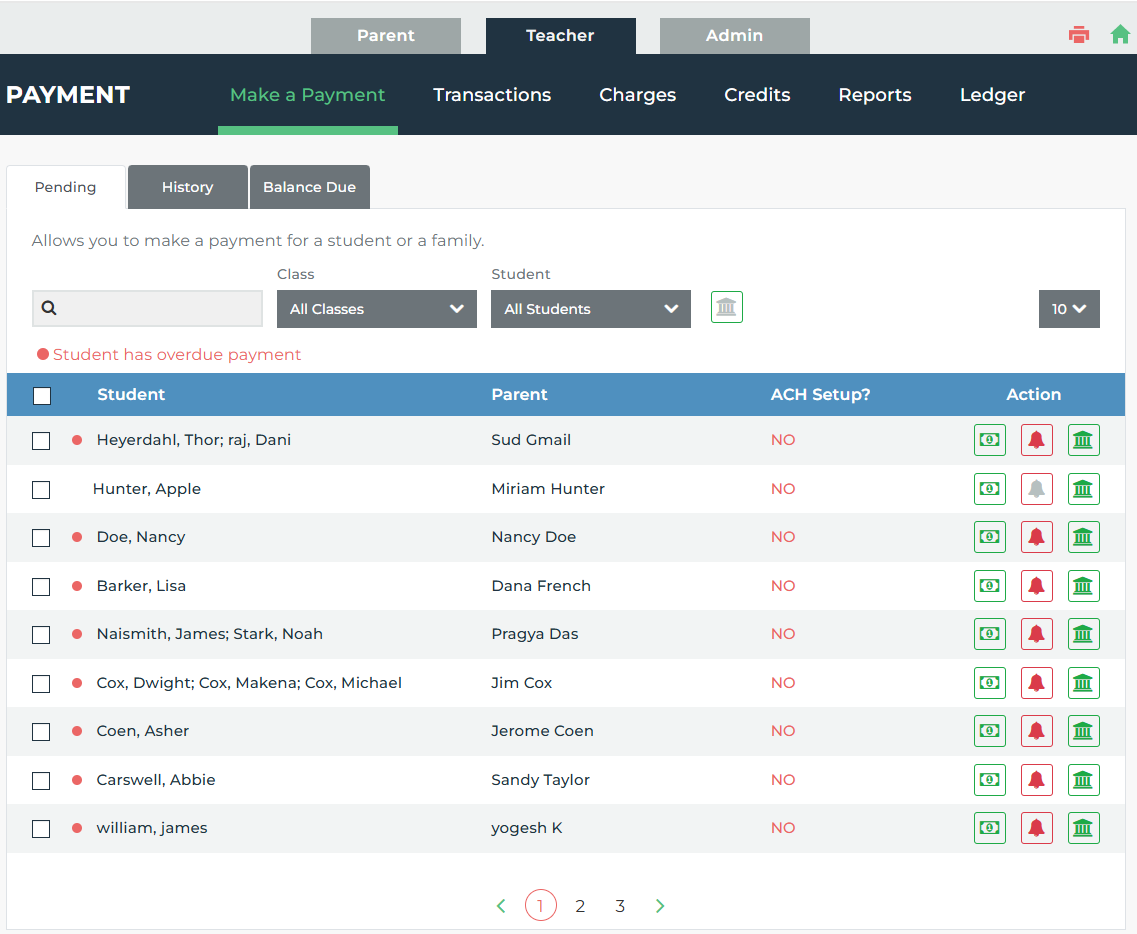The height and width of the screenshot is (934, 1137).
Task: Open the All Students dropdown
Action: pos(590,309)
